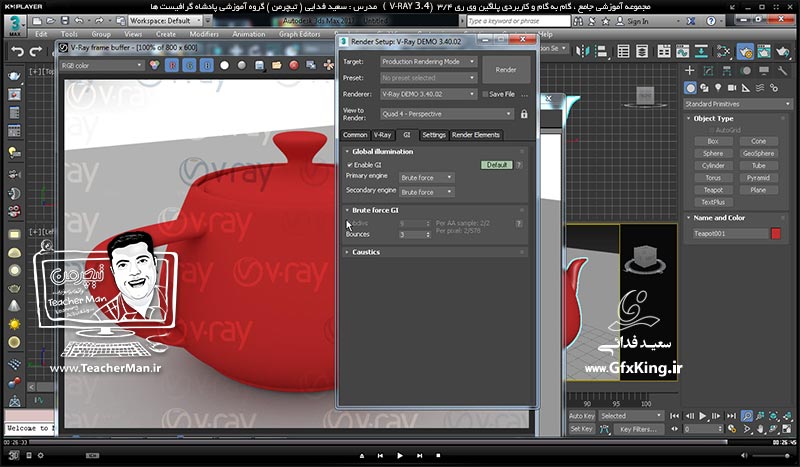Switch to the V-Ray tab
This screenshot has height=467, width=800.
tap(382, 135)
